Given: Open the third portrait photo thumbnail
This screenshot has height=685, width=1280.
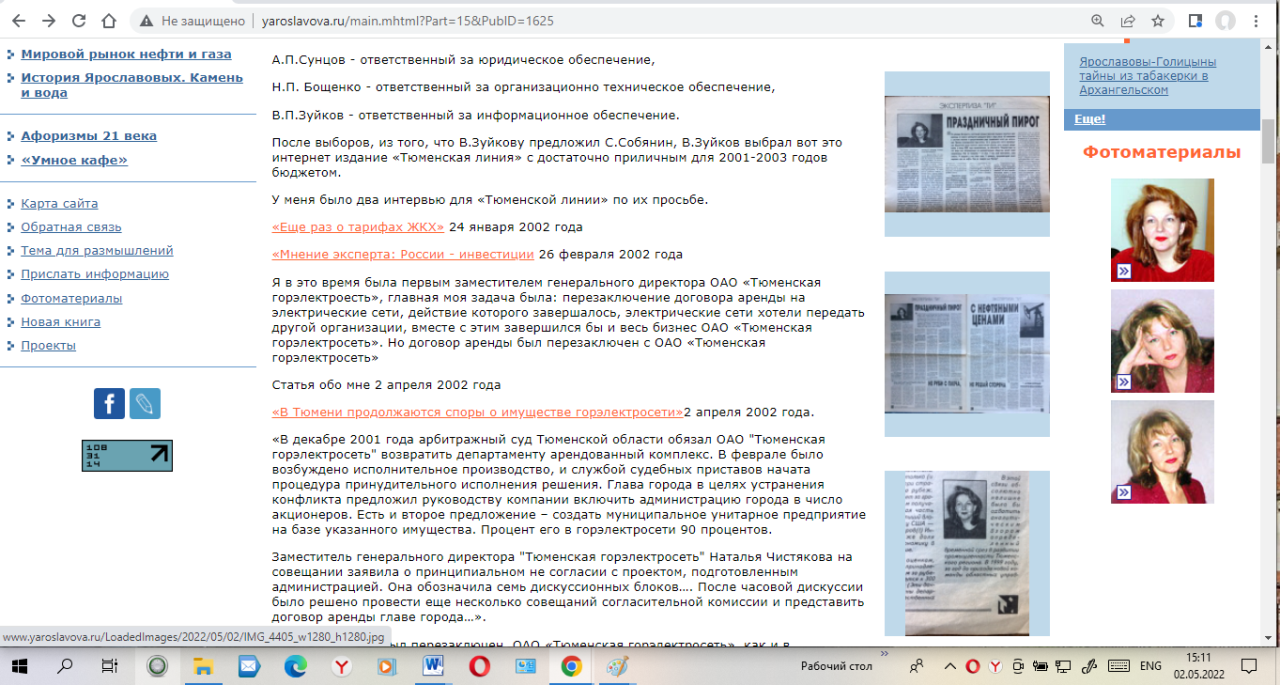Looking at the screenshot, I should pyautogui.click(x=1162, y=451).
